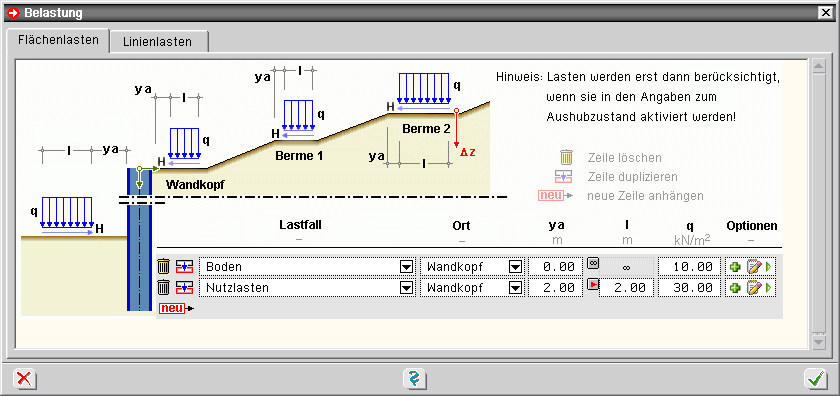Click the vertical scrollbar down arrow
Viewport: 840px width, 396px height.
pyautogui.click(x=819, y=341)
